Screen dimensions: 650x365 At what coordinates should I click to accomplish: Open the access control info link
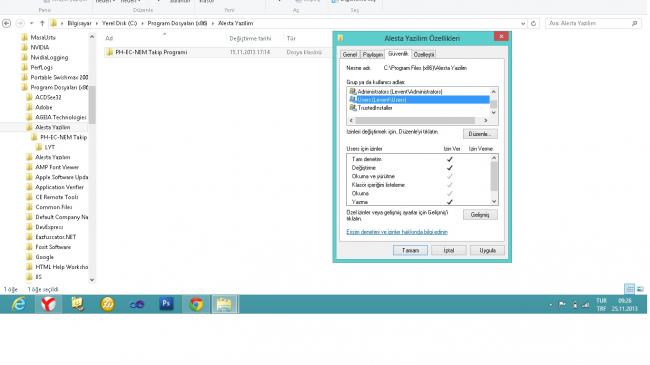tap(397, 232)
